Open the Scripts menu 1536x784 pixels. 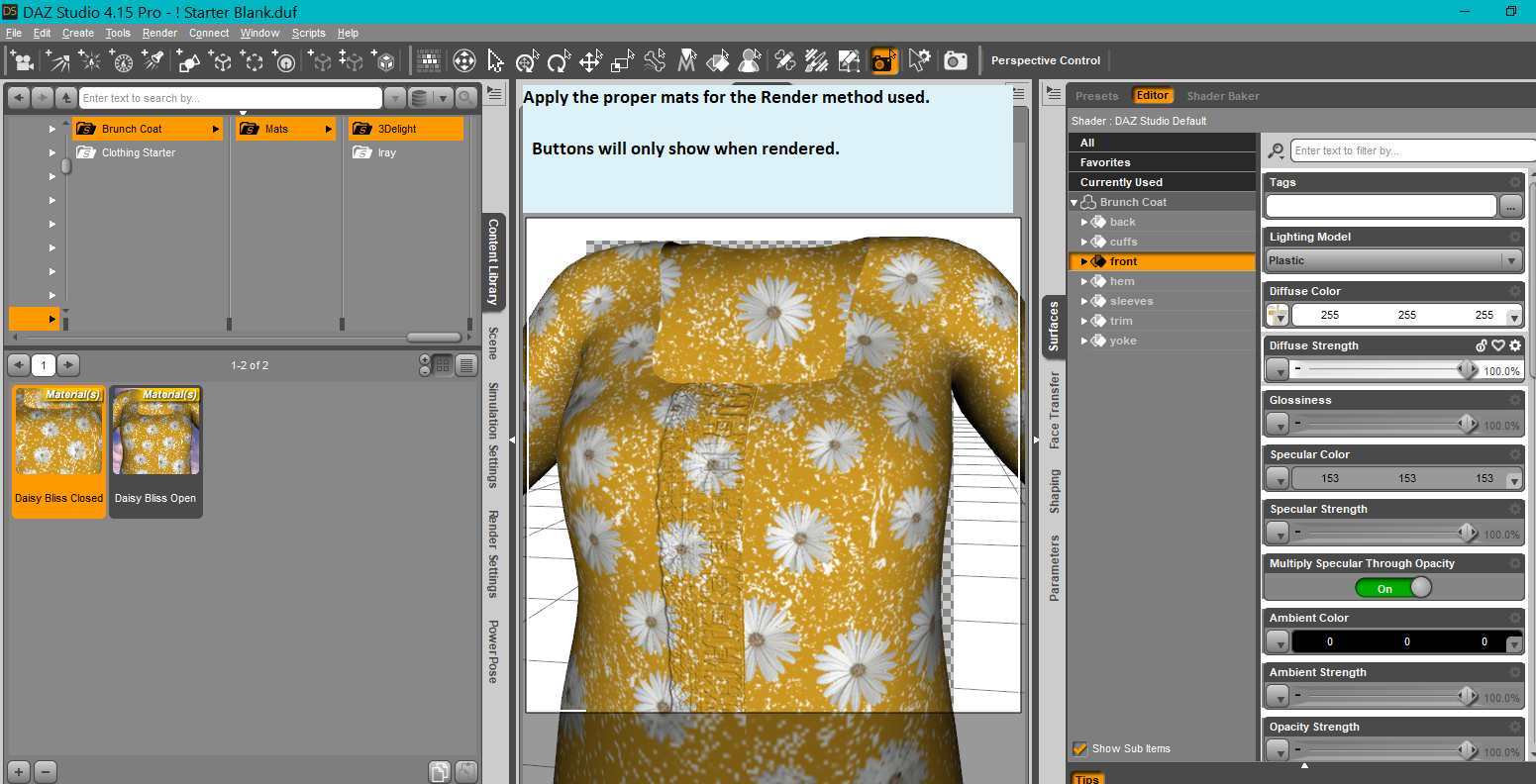[x=309, y=33]
